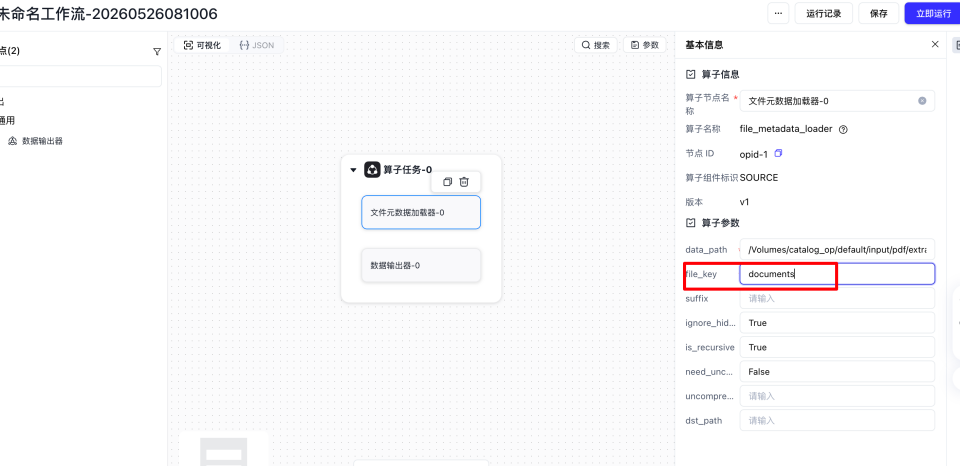
Task: Click the 基本信息 panel title
Action: pyautogui.click(x=704, y=45)
